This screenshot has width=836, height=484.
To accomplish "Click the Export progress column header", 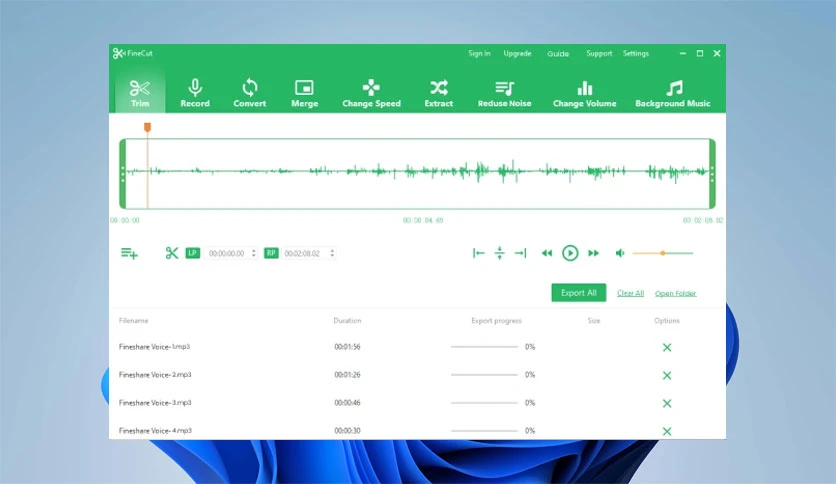I will tap(496, 320).
